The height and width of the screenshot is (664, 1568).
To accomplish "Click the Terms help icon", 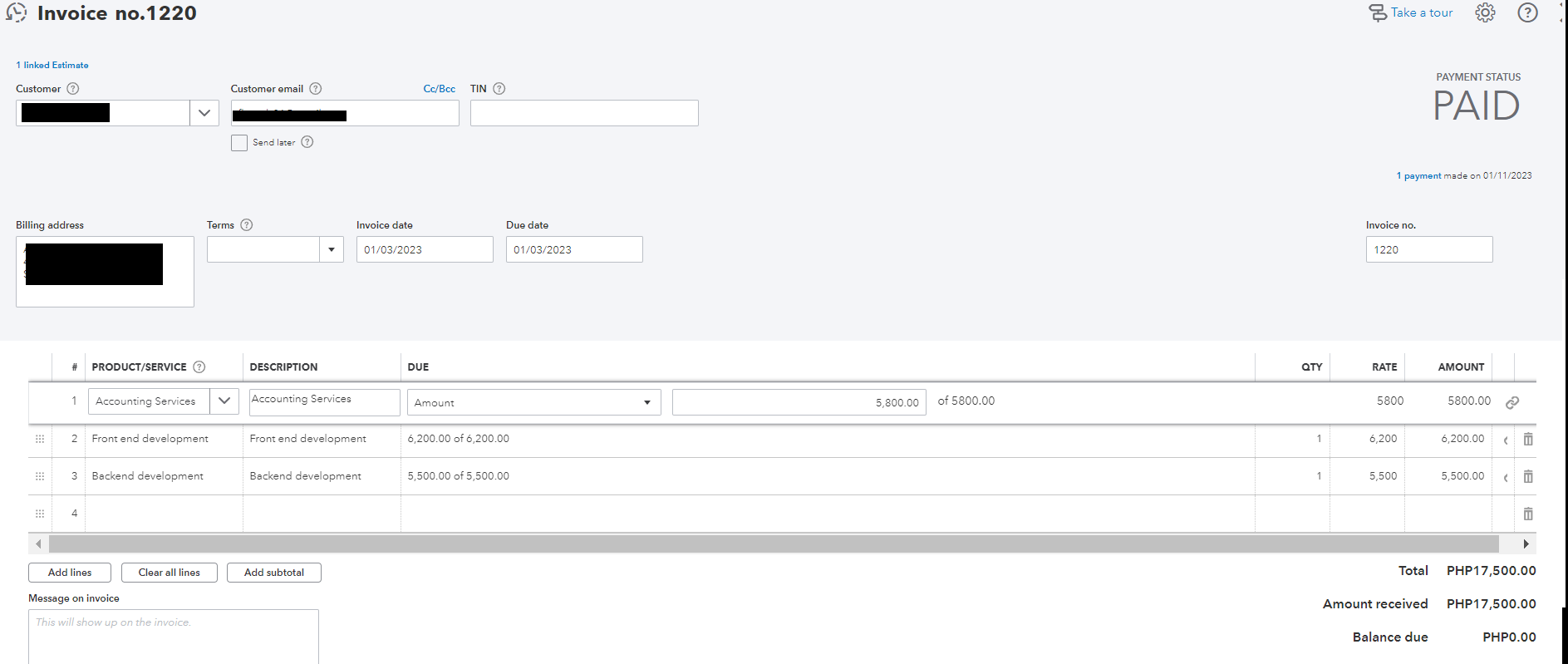I will (247, 225).
